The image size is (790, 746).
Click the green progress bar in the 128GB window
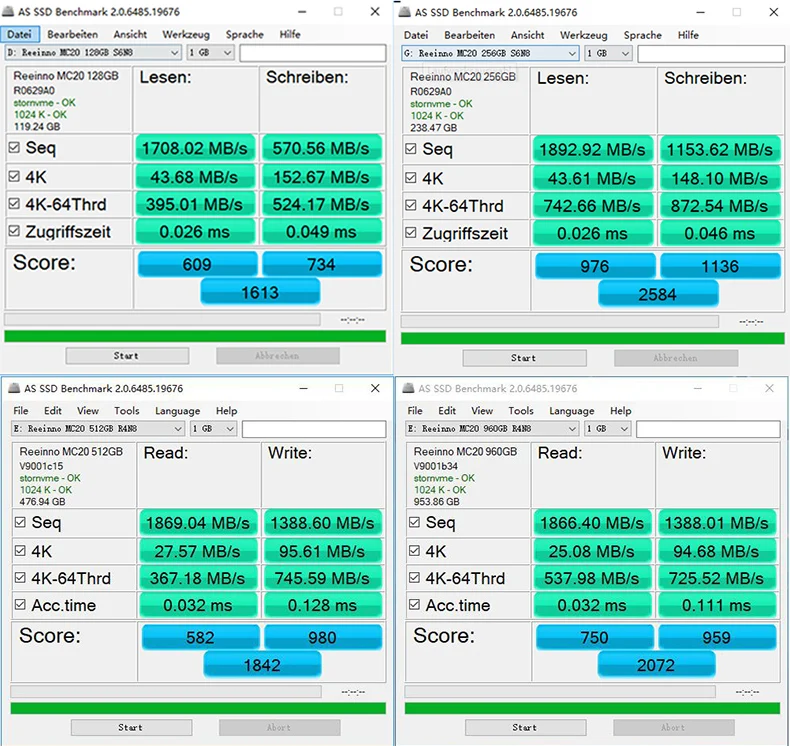(x=195, y=336)
